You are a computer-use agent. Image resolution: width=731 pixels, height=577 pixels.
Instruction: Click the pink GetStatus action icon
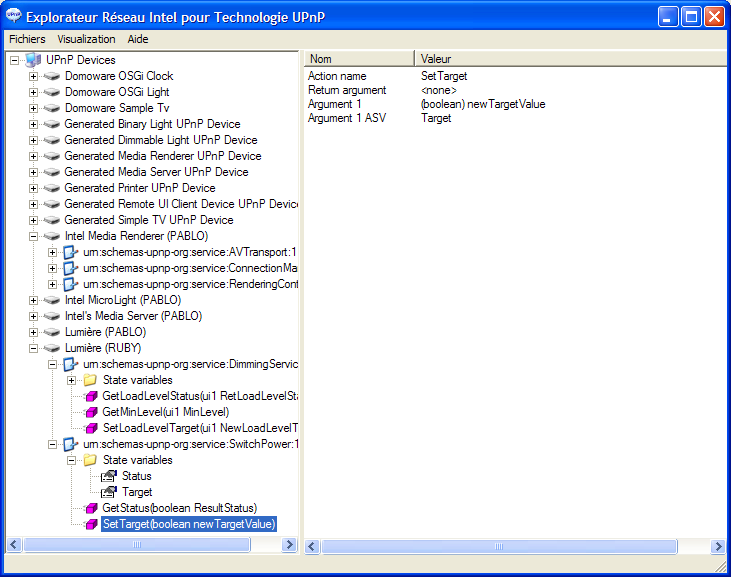coord(91,508)
